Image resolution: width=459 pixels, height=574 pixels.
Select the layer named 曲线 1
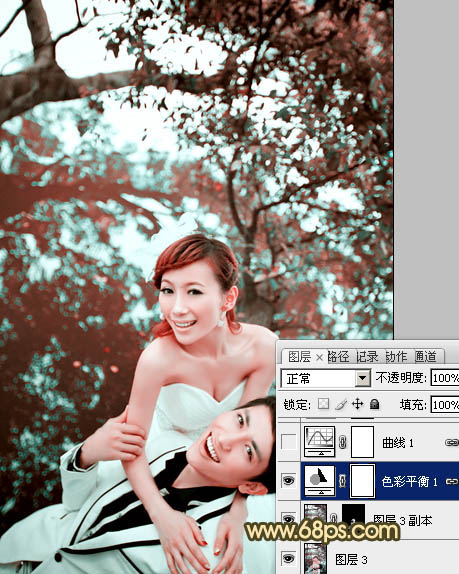coord(398,443)
